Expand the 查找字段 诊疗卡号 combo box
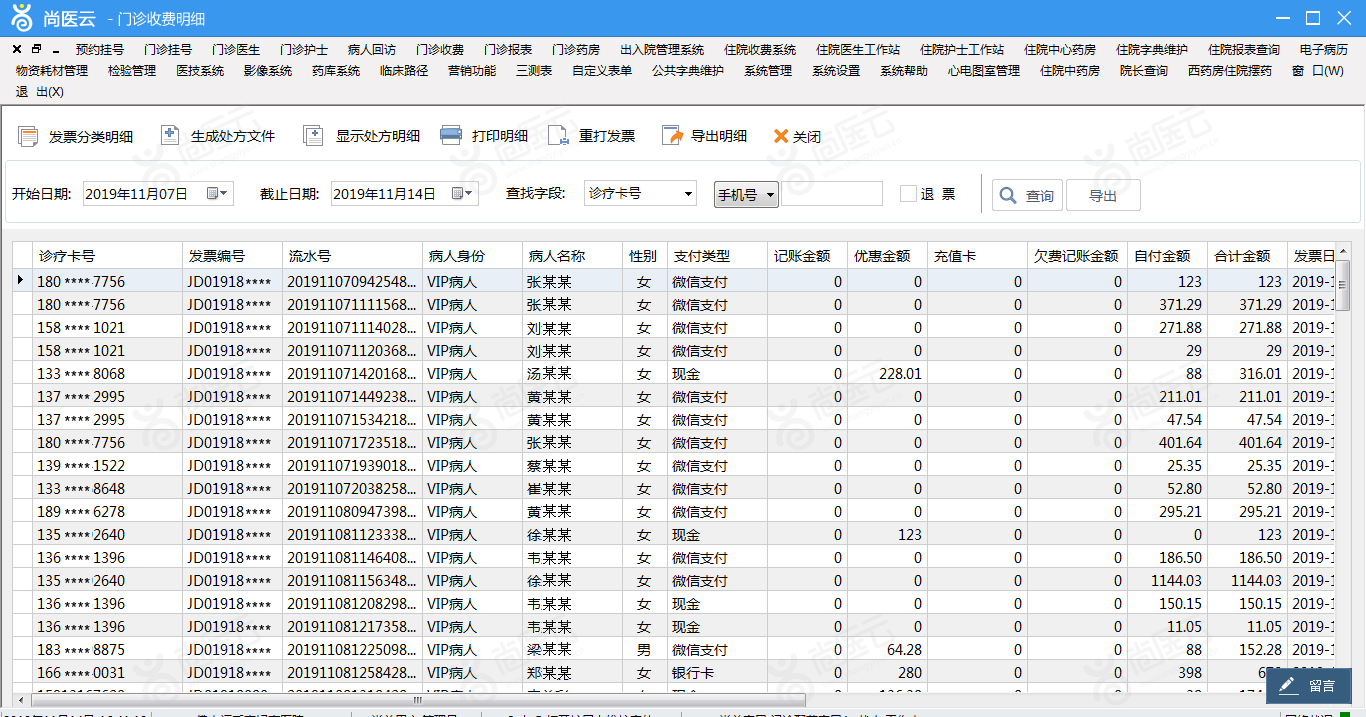1366x717 pixels. pos(688,193)
